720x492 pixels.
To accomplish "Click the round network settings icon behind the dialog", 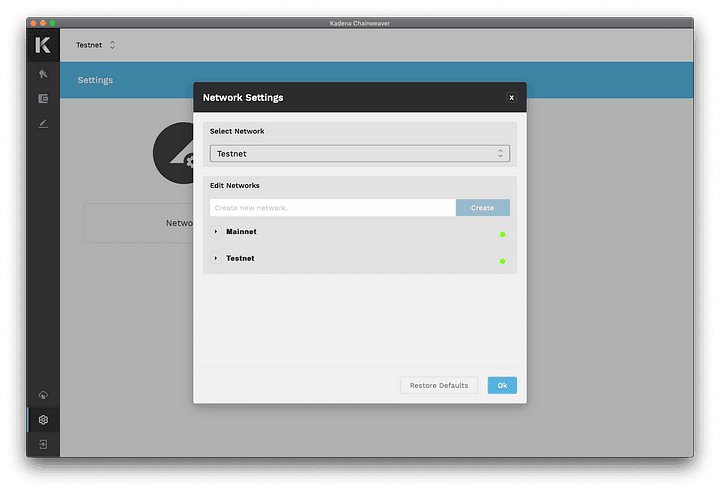I will pyautogui.click(x=173, y=153).
